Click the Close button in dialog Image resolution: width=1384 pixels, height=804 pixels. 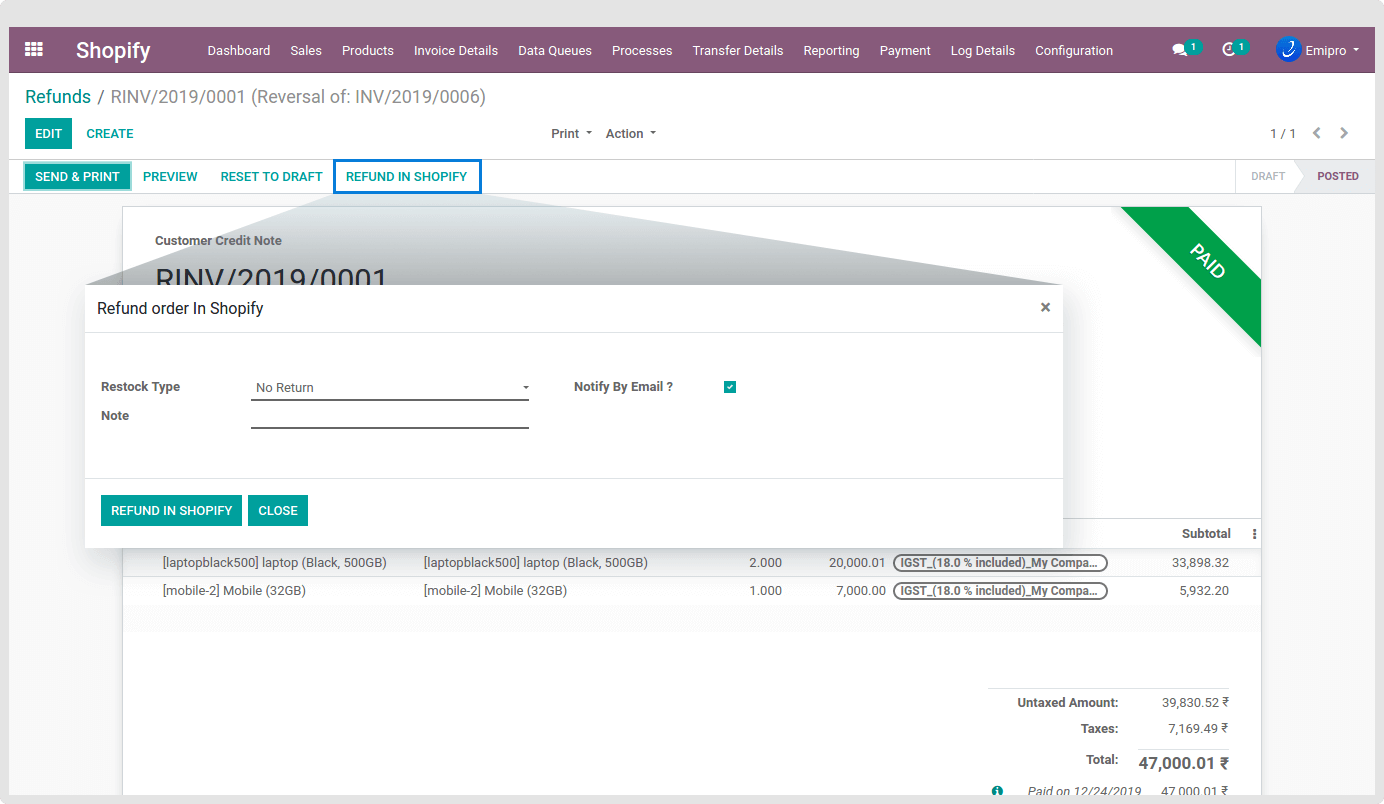click(278, 510)
